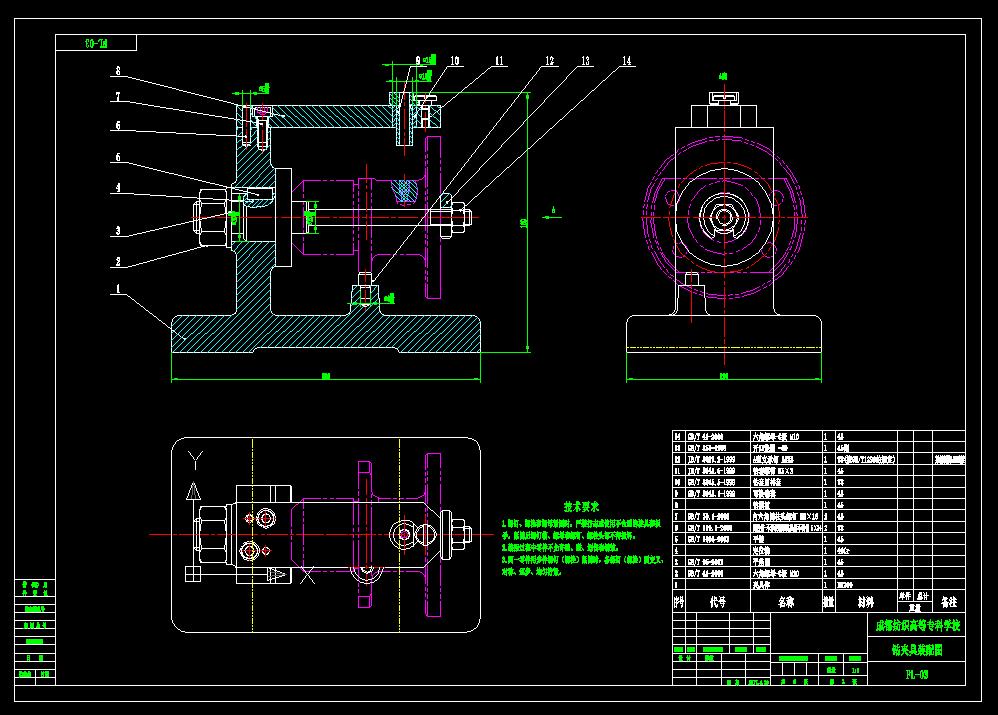This screenshot has height=715, width=998.
Task: Click the X axis label in plan view
Action: tap(307, 576)
